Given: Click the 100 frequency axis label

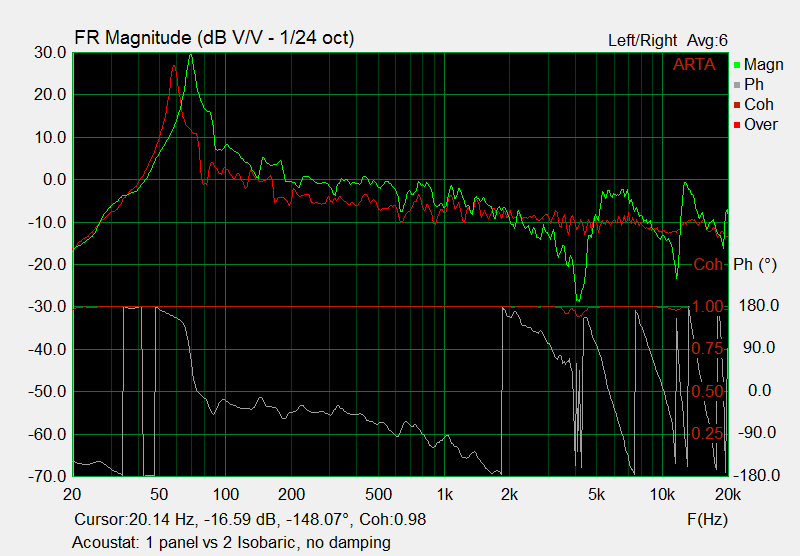Looking at the screenshot, I should tap(226, 494).
